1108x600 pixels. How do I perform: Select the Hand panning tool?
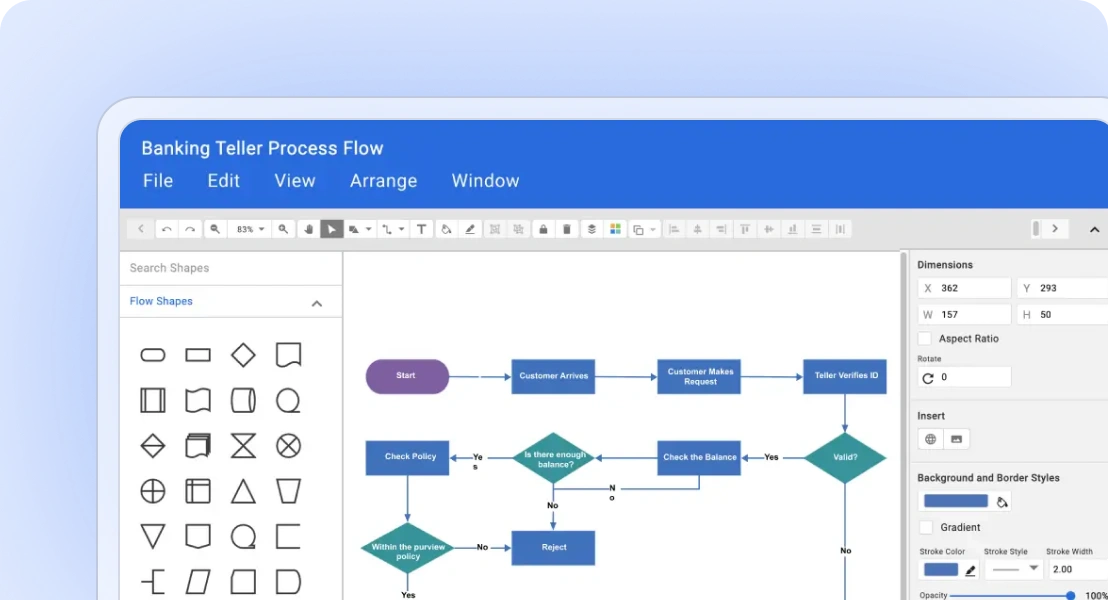coord(310,229)
